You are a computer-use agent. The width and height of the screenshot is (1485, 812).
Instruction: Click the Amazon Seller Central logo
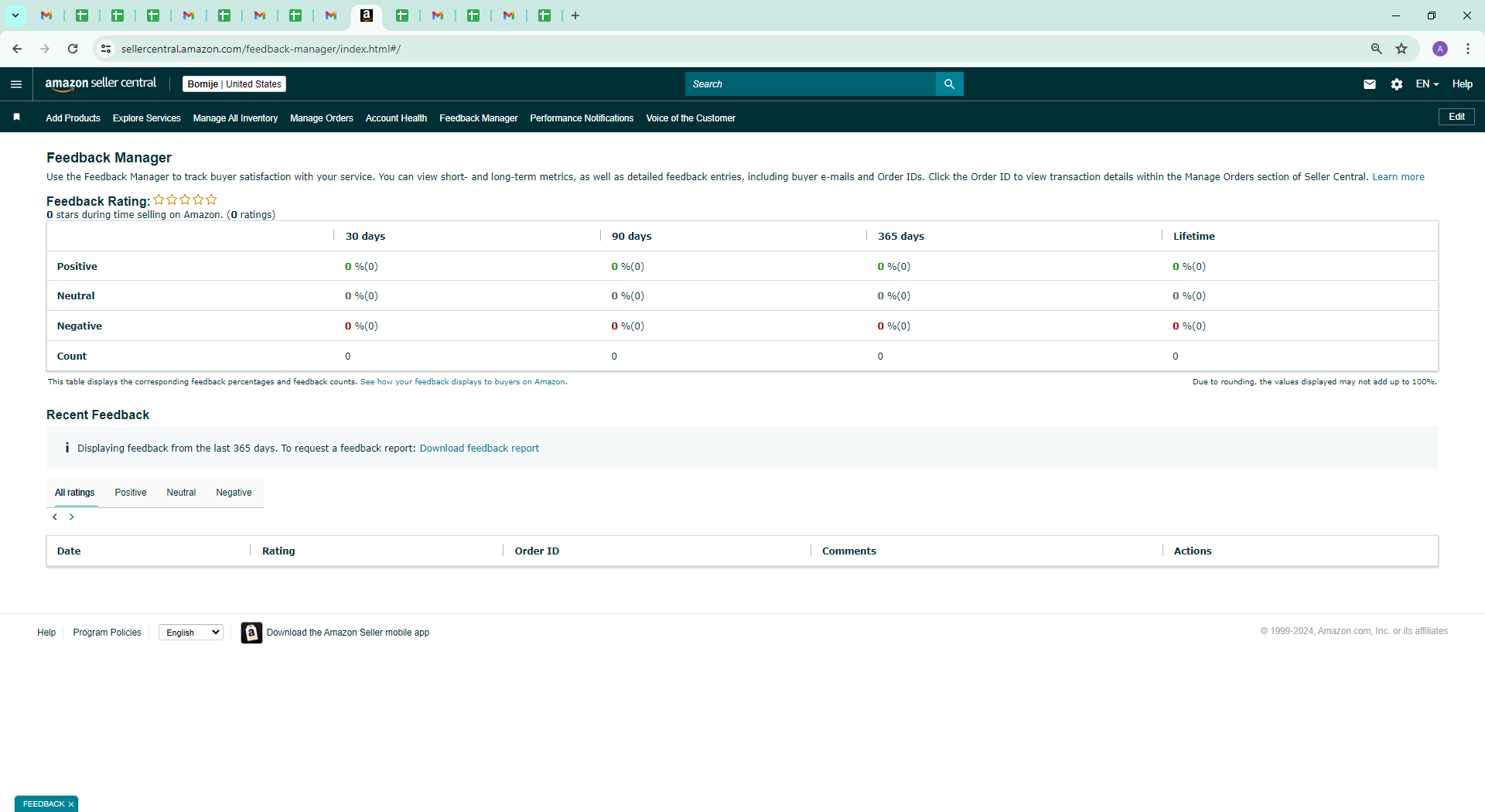[101, 84]
